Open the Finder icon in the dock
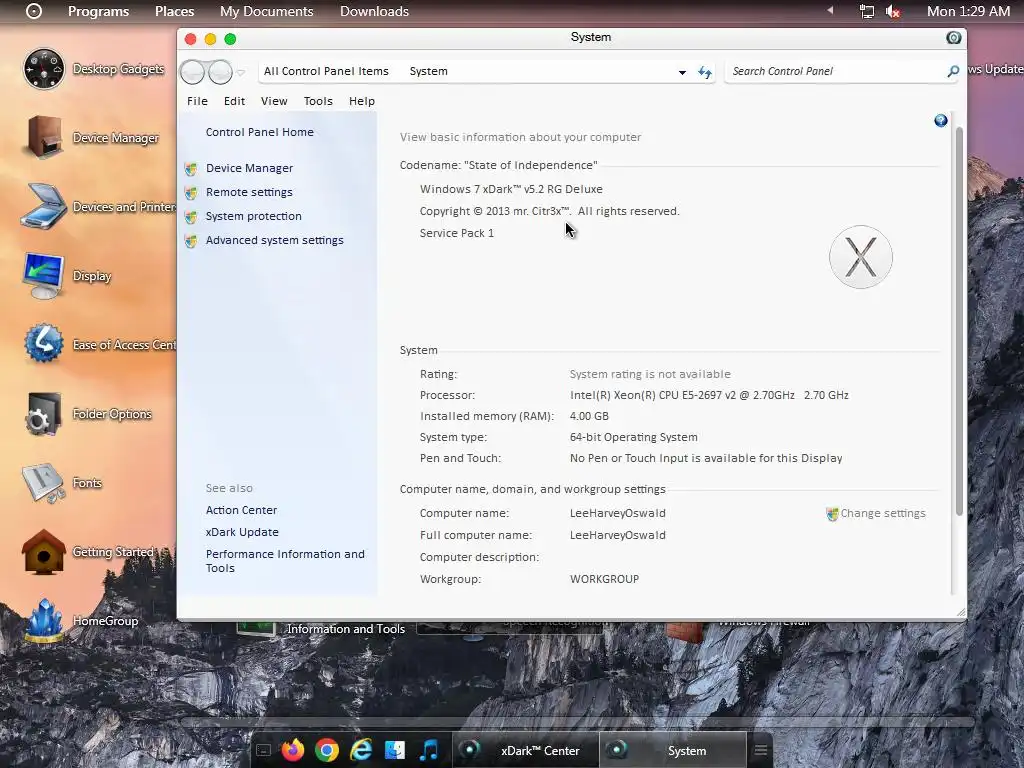Viewport: 1024px width, 768px height. coord(395,750)
